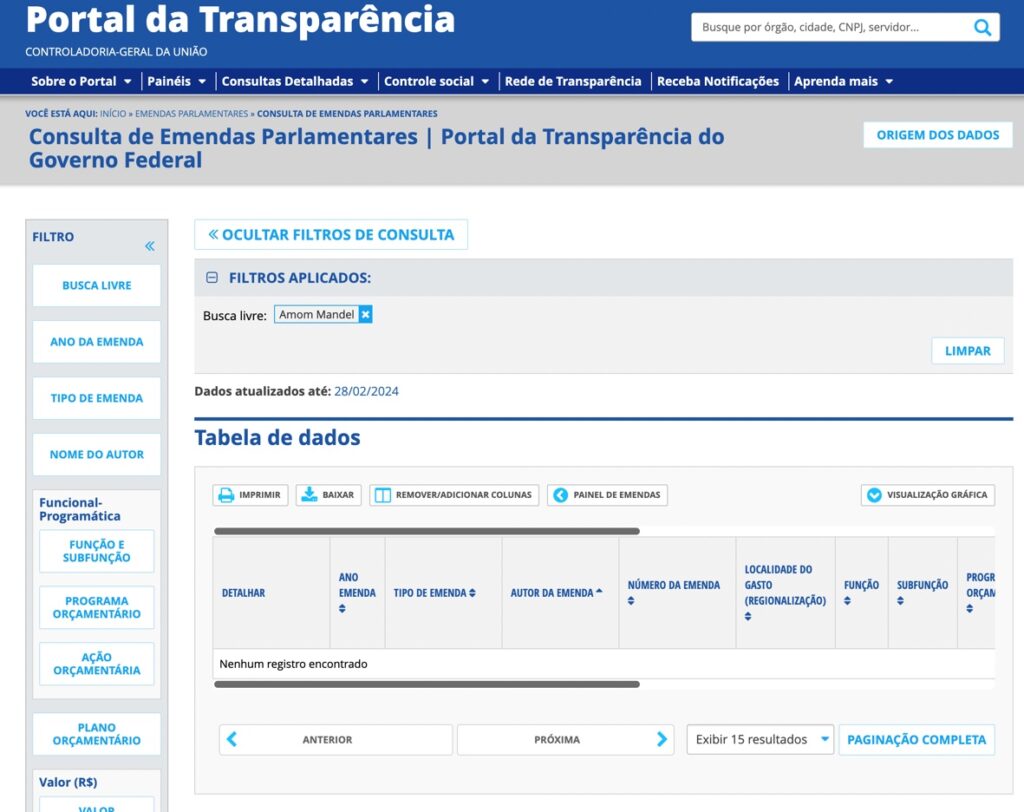The image size is (1024, 812).
Task: Open the Painel de Emendas
Action: (607, 495)
